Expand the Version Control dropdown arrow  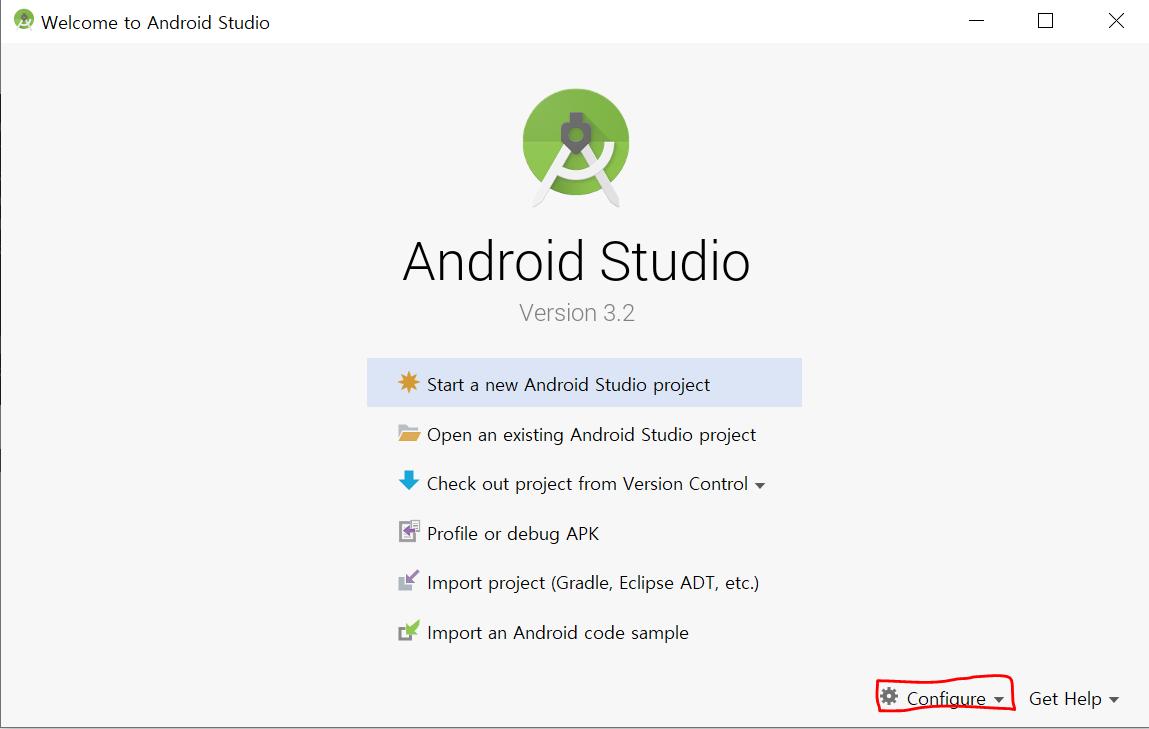[x=760, y=486]
